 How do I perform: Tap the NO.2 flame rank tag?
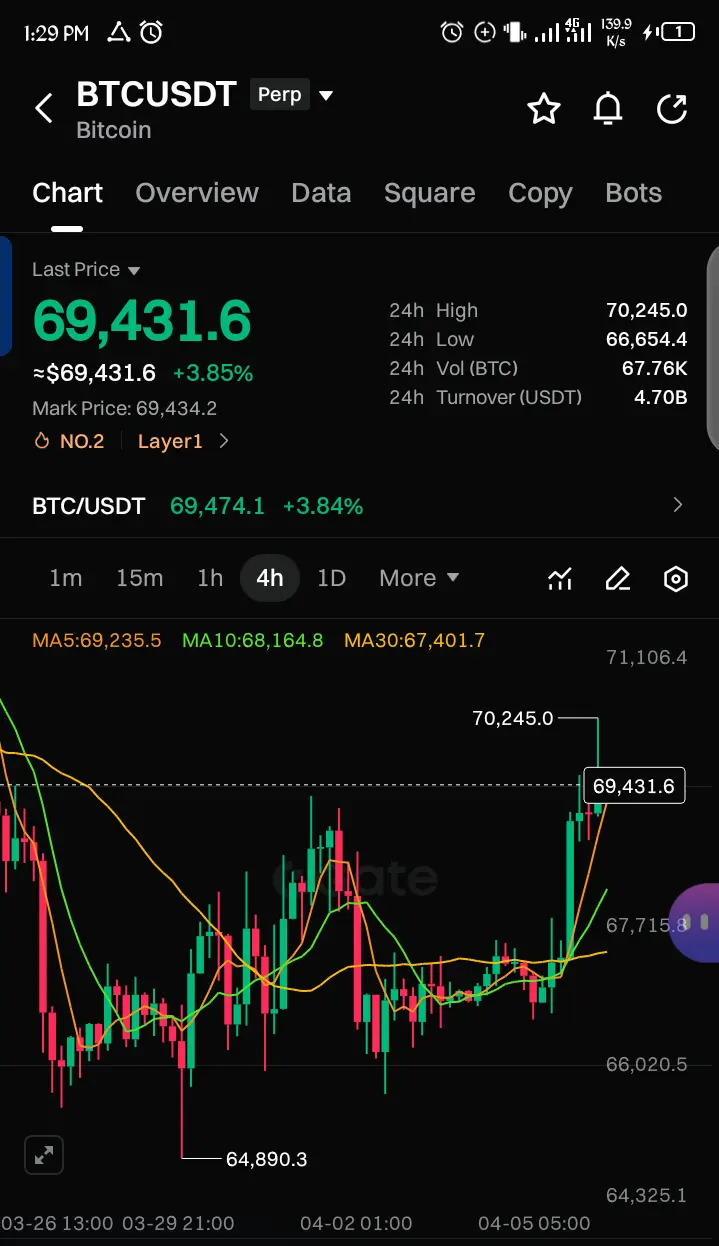coord(69,441)
